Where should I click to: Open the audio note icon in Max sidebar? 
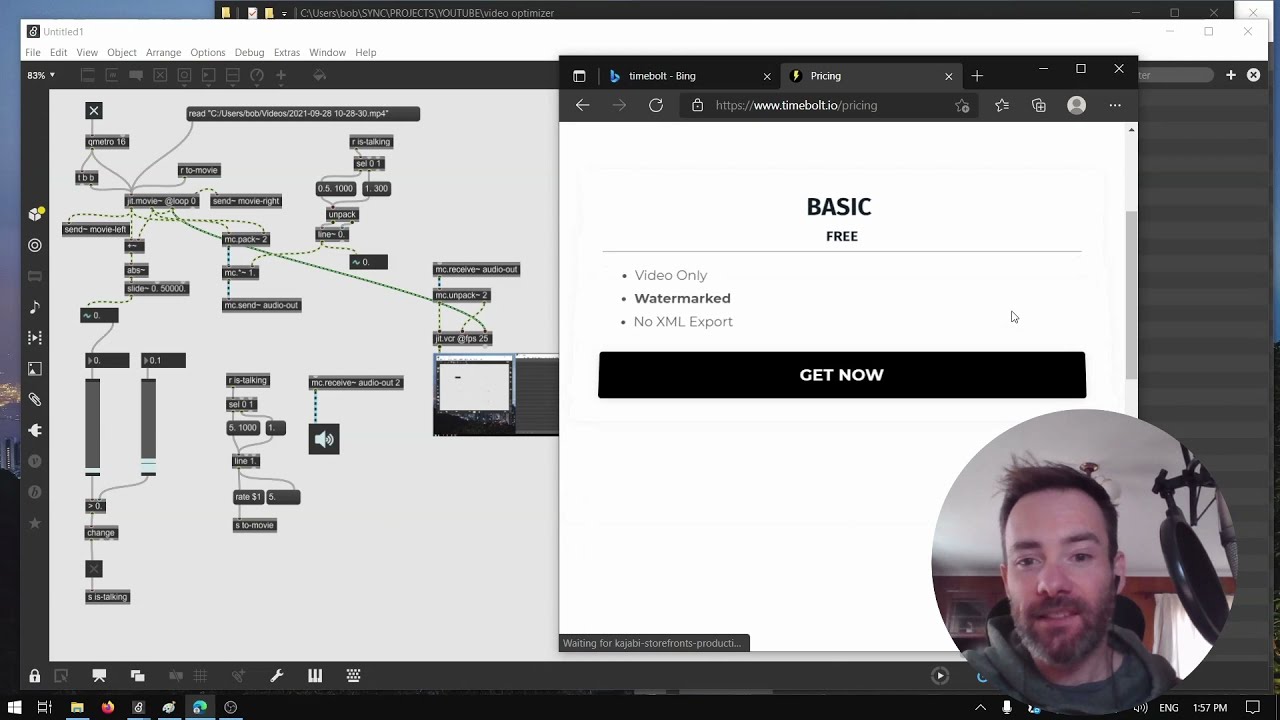35,307
